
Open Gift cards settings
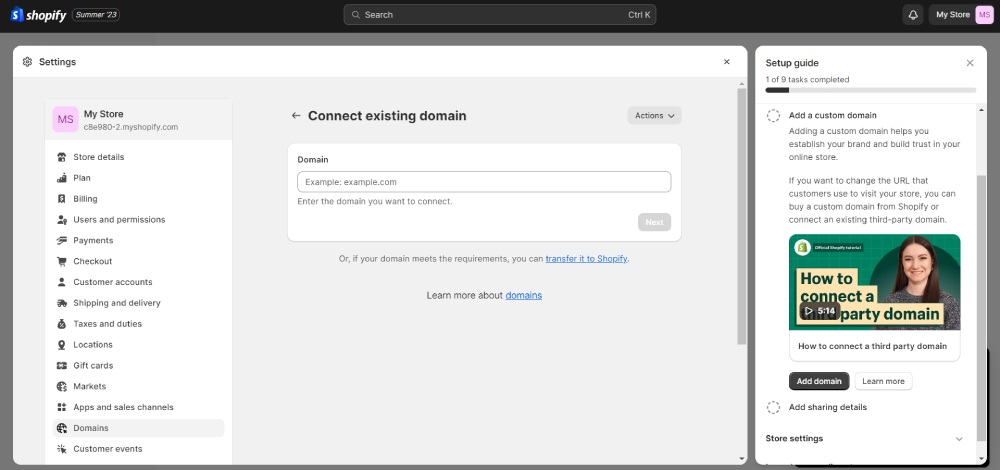[138, 365]
